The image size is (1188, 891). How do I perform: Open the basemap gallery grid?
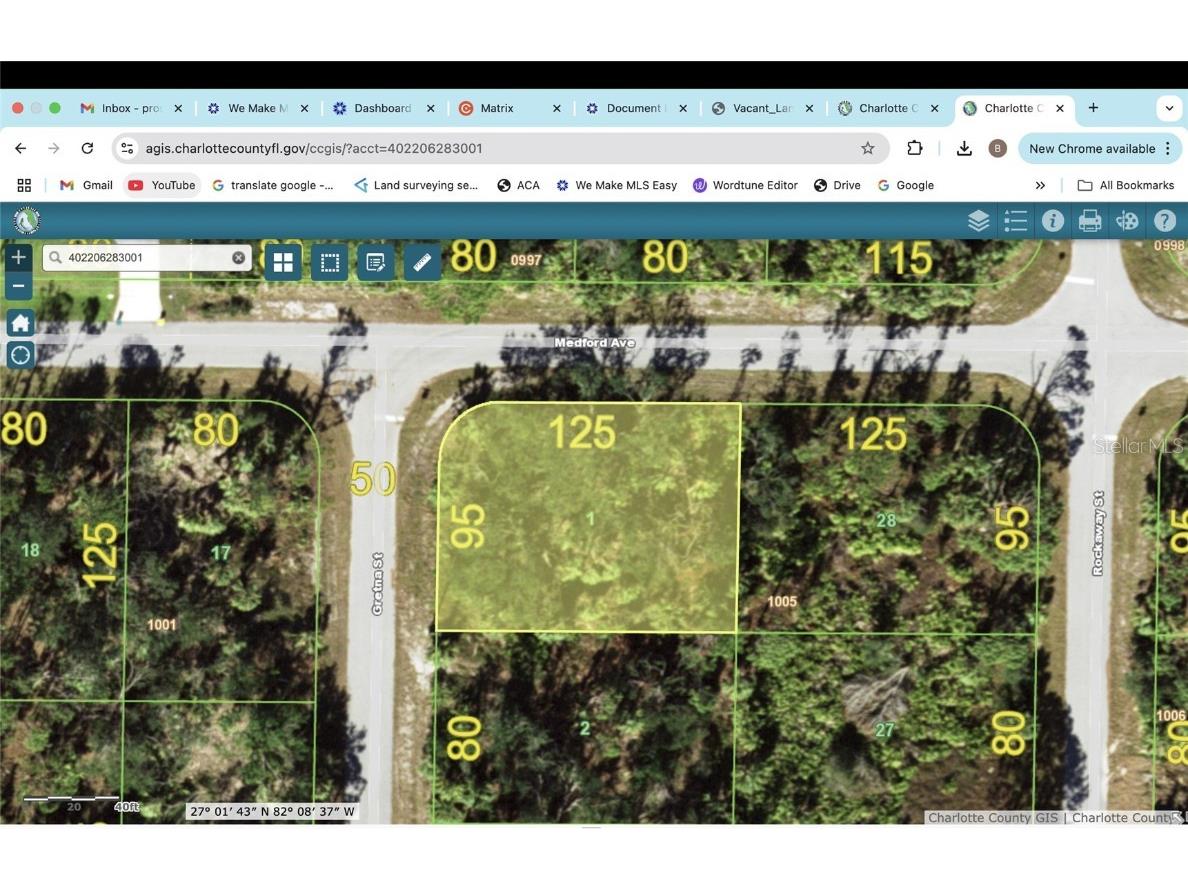click(283, 262)
